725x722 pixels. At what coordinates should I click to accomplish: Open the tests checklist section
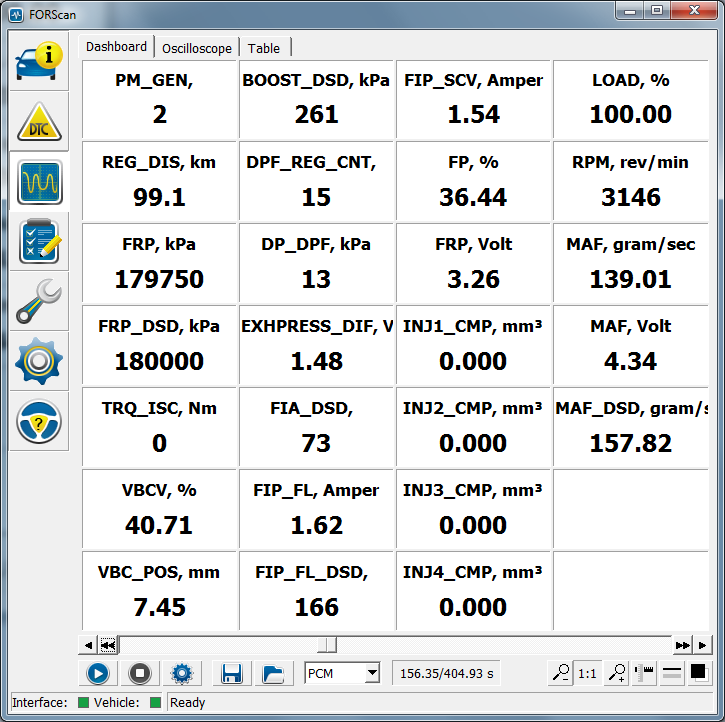[39, 241]
